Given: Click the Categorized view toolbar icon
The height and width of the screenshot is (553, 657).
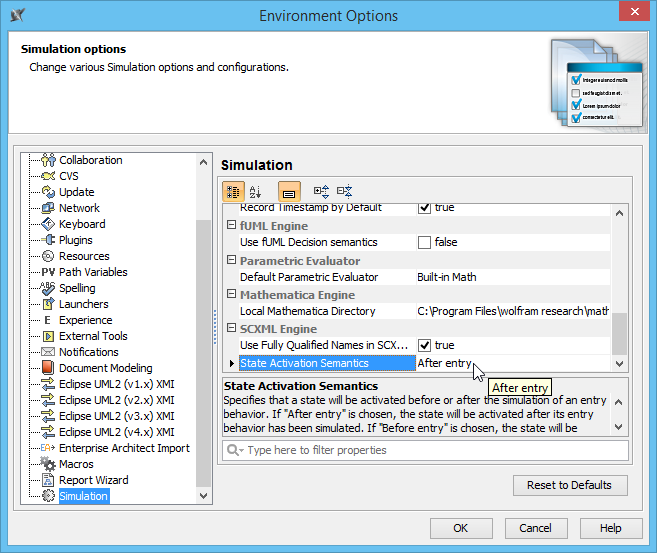Looking at the screenshot, I should (x=232, y=191).
